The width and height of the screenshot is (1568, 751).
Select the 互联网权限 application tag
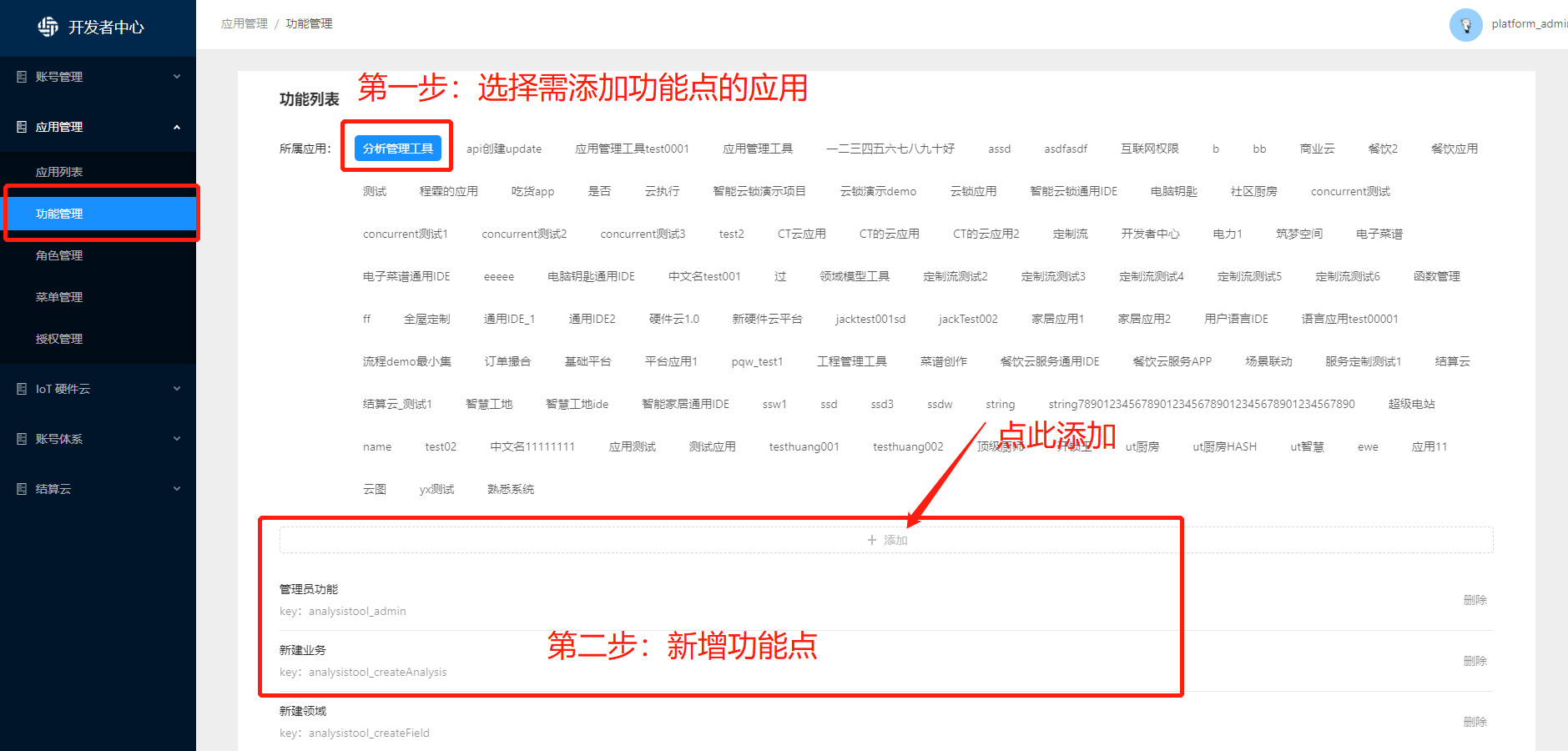pyautogui.click(x=1150, y=149)
